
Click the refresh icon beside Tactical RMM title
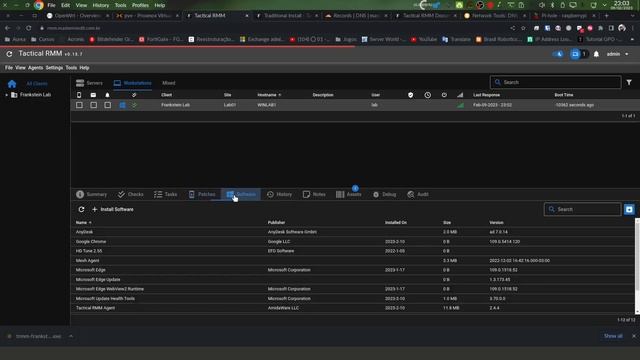point(9,54)
